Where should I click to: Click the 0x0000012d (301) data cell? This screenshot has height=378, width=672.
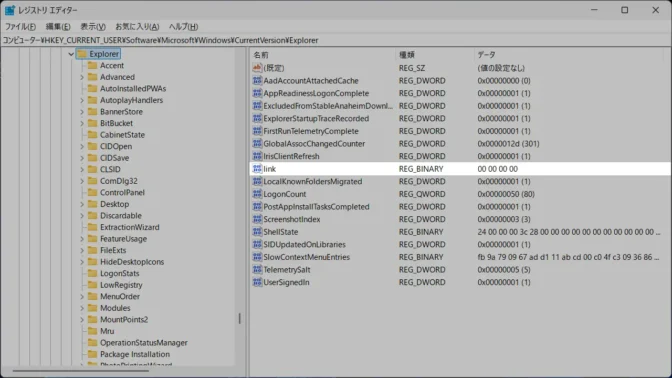tap(508, 144)
